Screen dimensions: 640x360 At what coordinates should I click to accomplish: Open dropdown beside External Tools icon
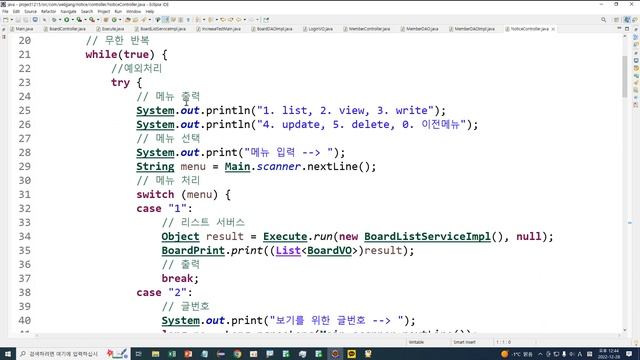tap(98, 20)
